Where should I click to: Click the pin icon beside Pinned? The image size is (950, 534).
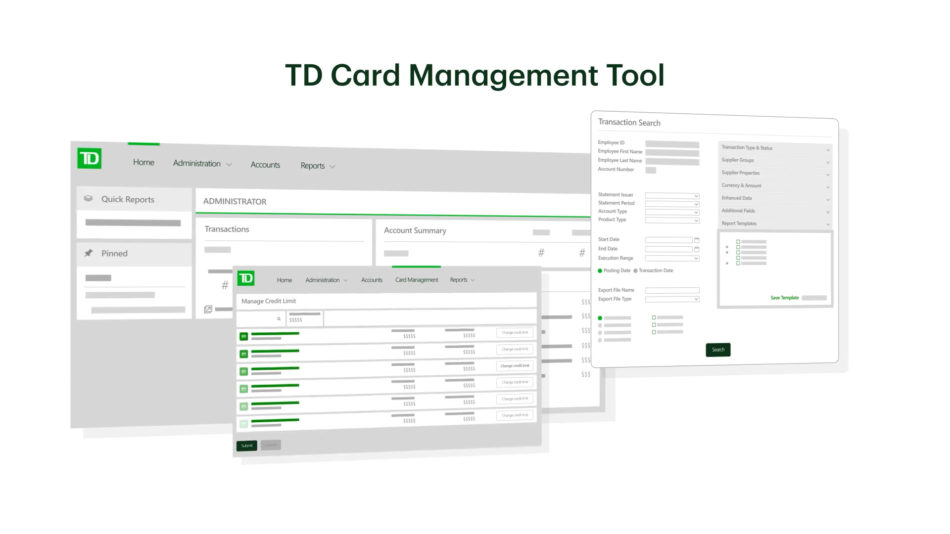[88, 253]
